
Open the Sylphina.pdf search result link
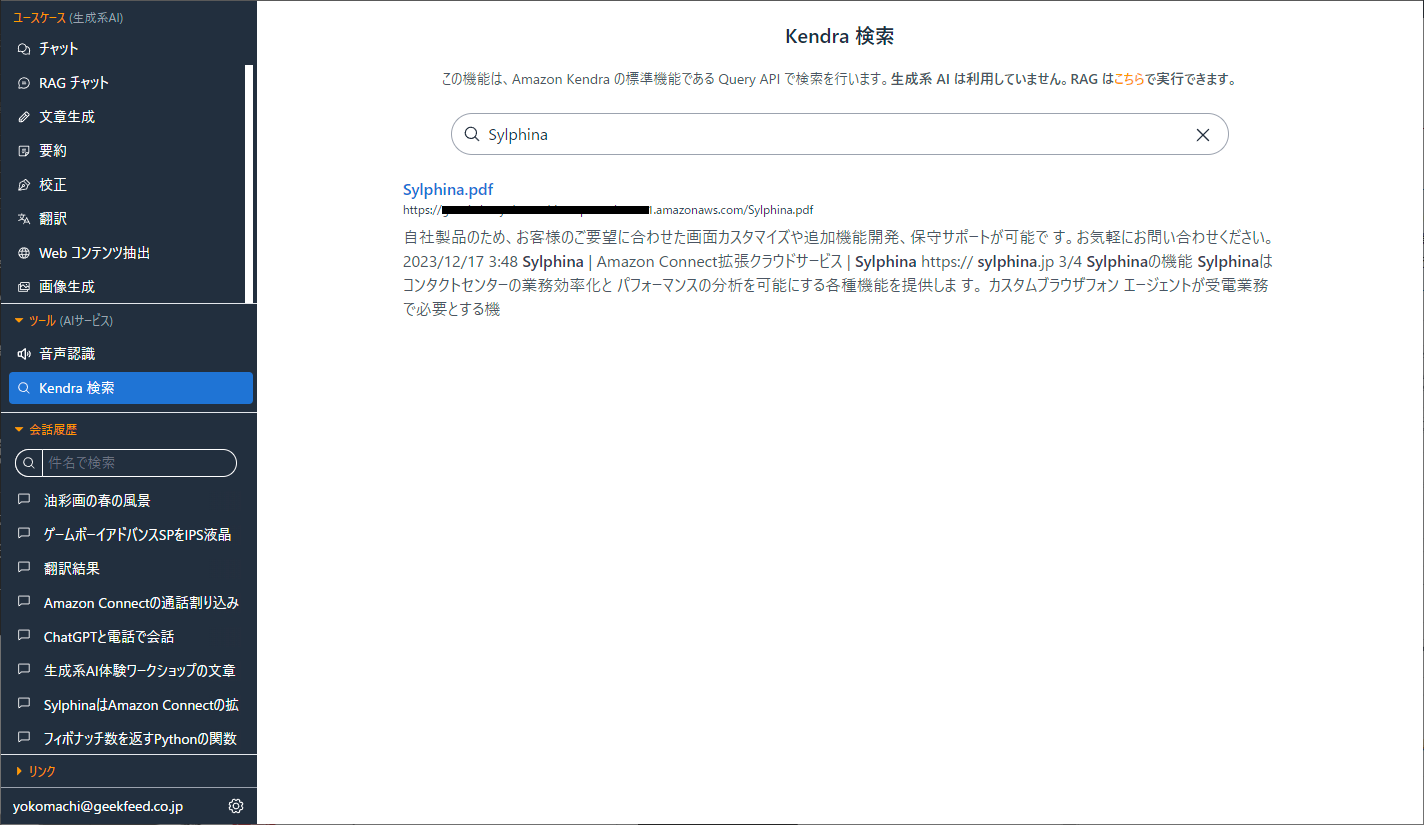pyautogui.click(x=448, y=189)
